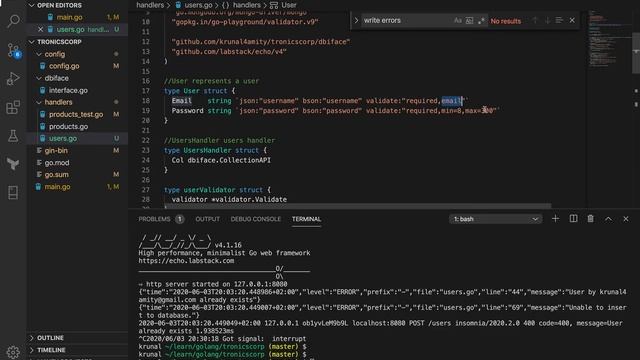The width and height of the screenshot is (640, 360).
Task: Close the terminal panel
Action: (626, 219)
